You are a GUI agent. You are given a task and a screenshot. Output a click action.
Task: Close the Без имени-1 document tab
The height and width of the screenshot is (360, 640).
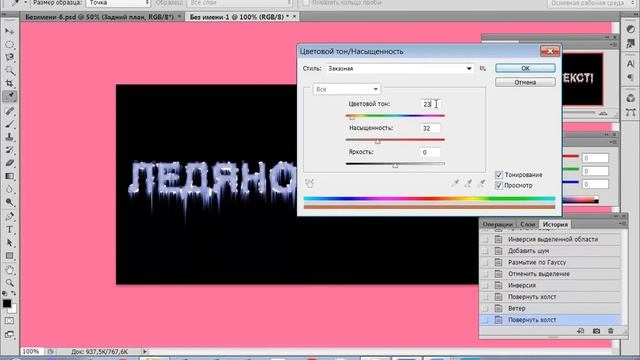point(294,17)
